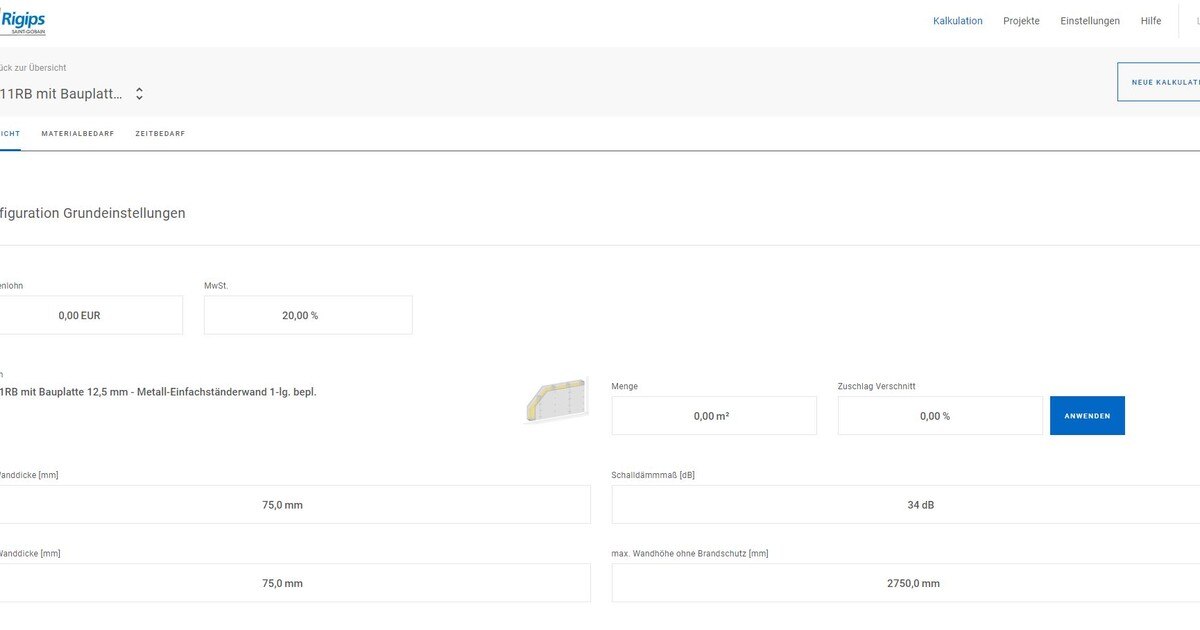
Task: Click the max. Wandhöhe field showing 2750,0 mm
Action: click(905, 583)
